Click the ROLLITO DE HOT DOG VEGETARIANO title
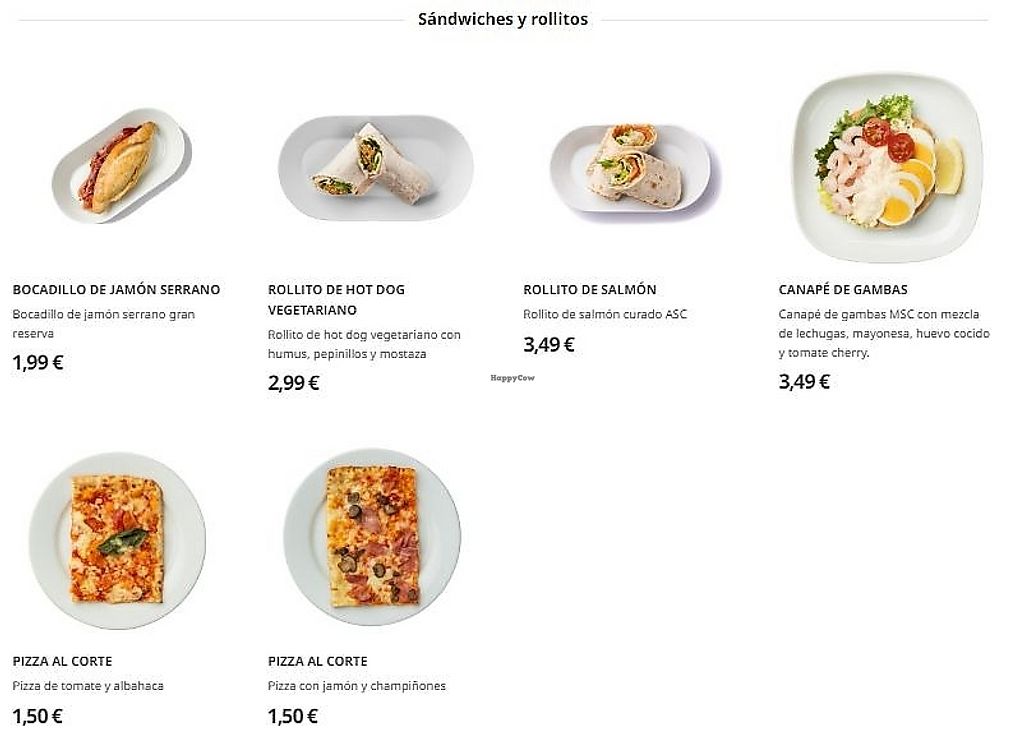The image size is (1024, 755). (x=336, y=299)
